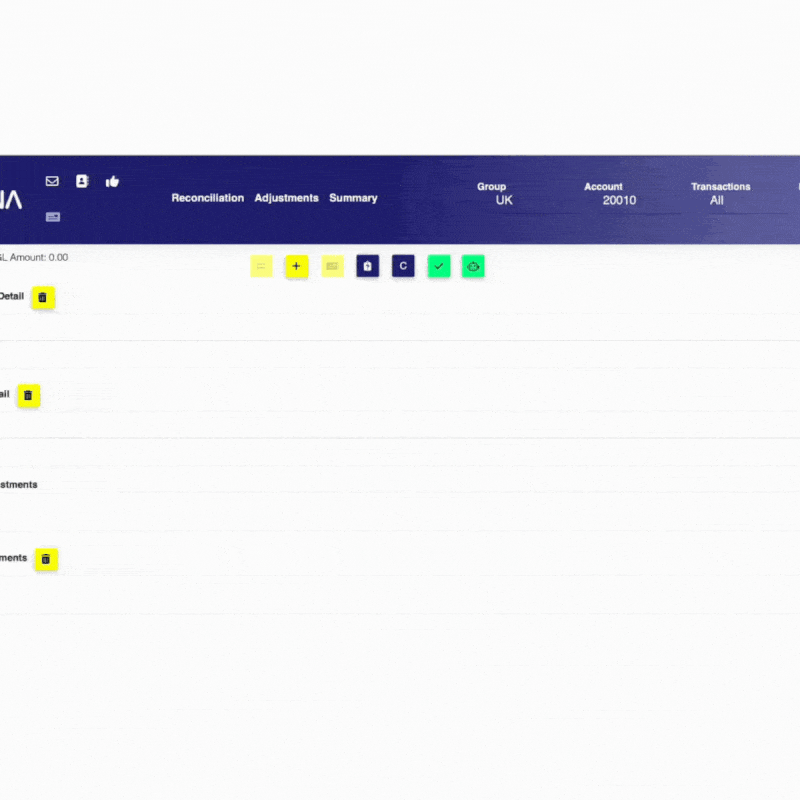Select the Reconciliation navigation link
This screenshot has height=800, width=800.
coord(207,198)
